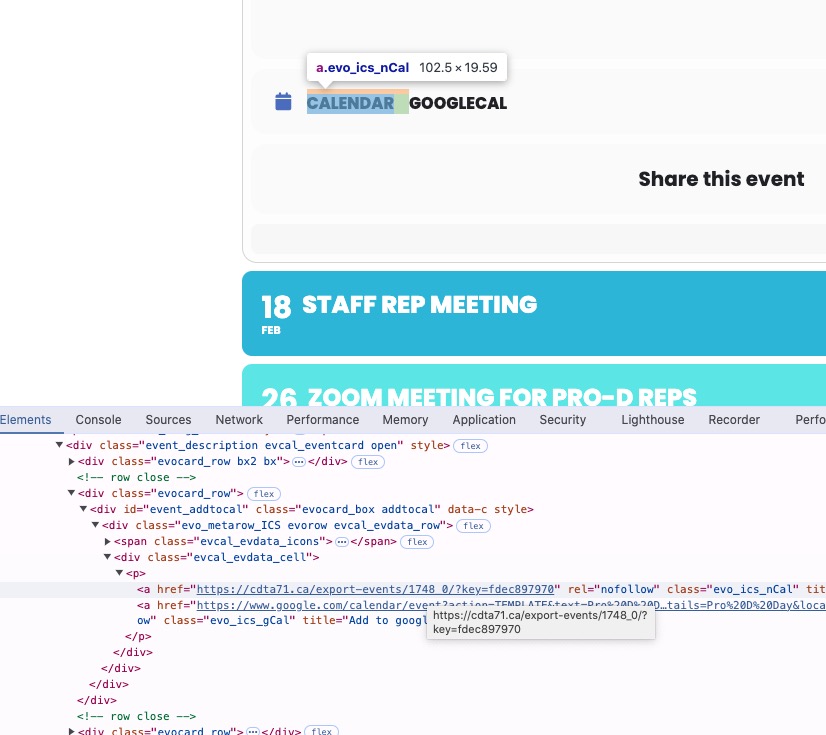Collapse the event_description div node
The image size is (826, 735).
coord(60,445)
